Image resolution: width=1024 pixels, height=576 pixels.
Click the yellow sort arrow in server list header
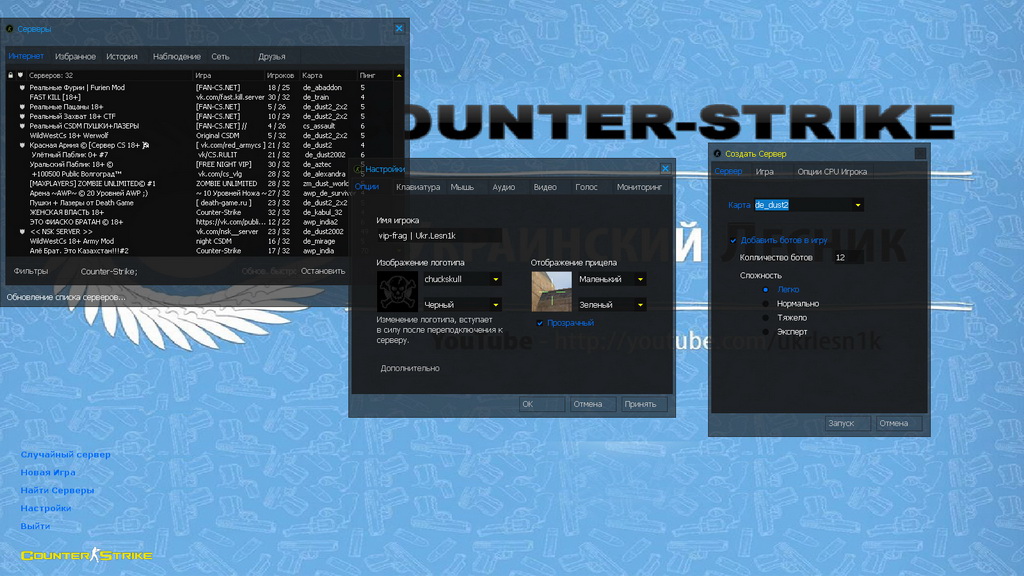(x=399, y=75)
